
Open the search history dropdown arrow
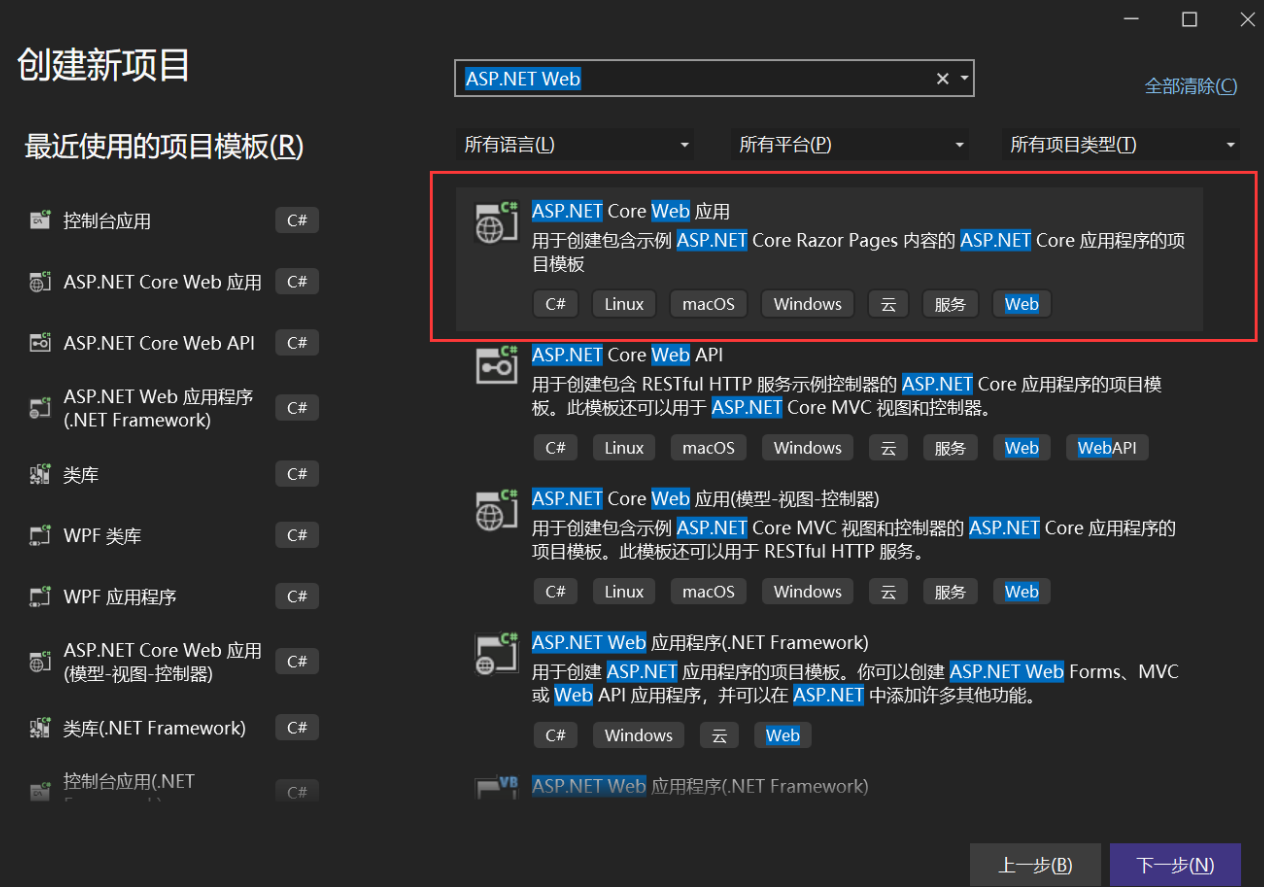pyautogui.click(x=963, y=78)
